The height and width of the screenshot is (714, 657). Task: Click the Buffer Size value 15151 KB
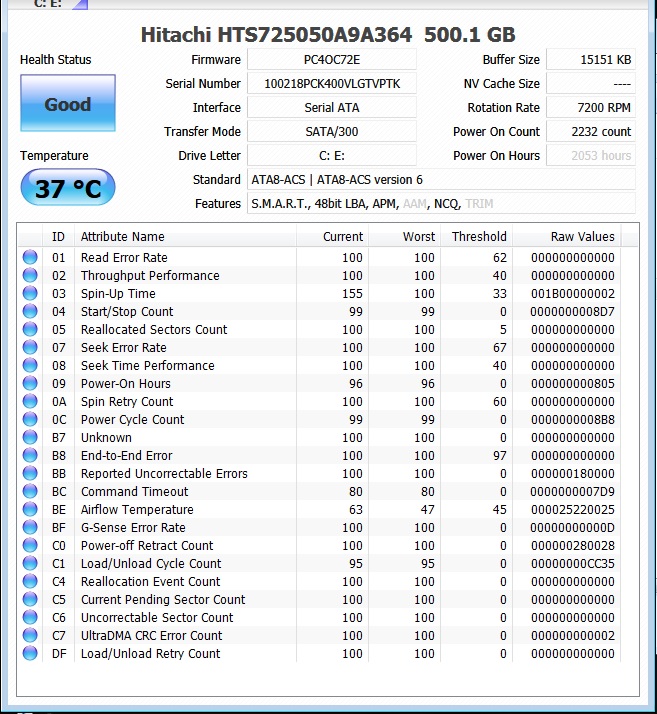click(x=591, y=60)
